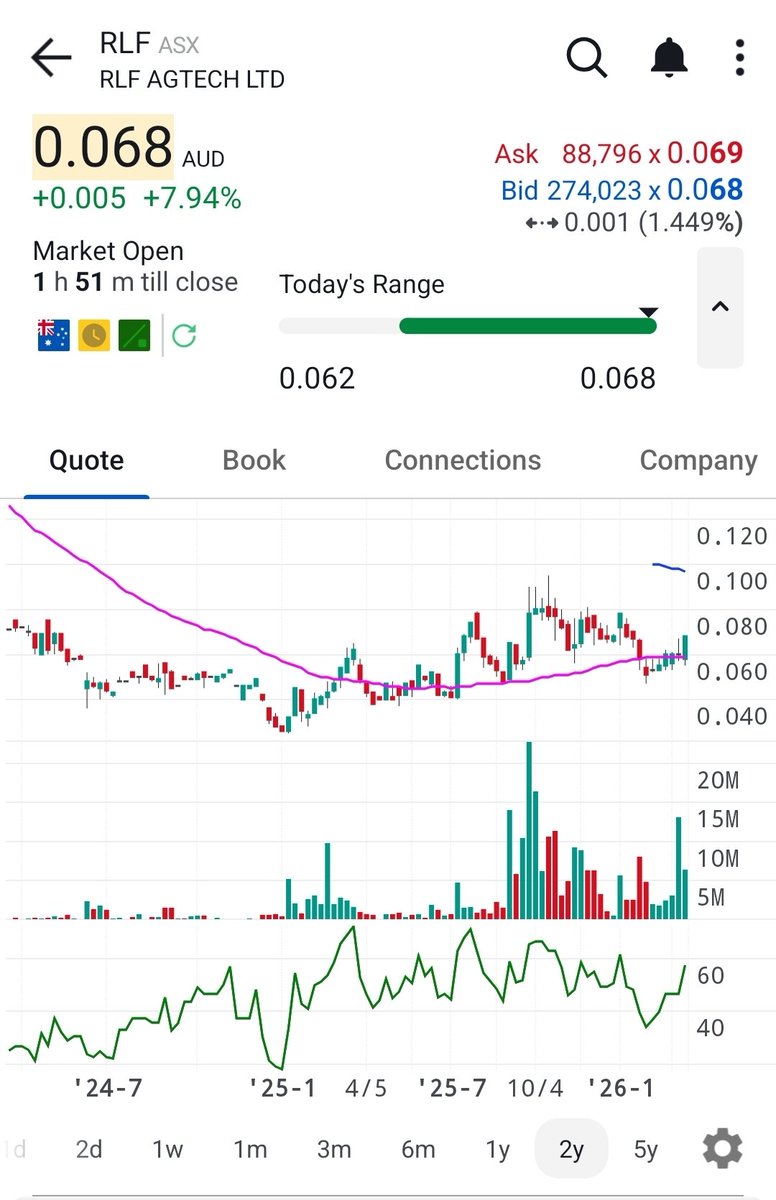
Task: Tap the 10/4 date axis label
Action: point(536,1087)
